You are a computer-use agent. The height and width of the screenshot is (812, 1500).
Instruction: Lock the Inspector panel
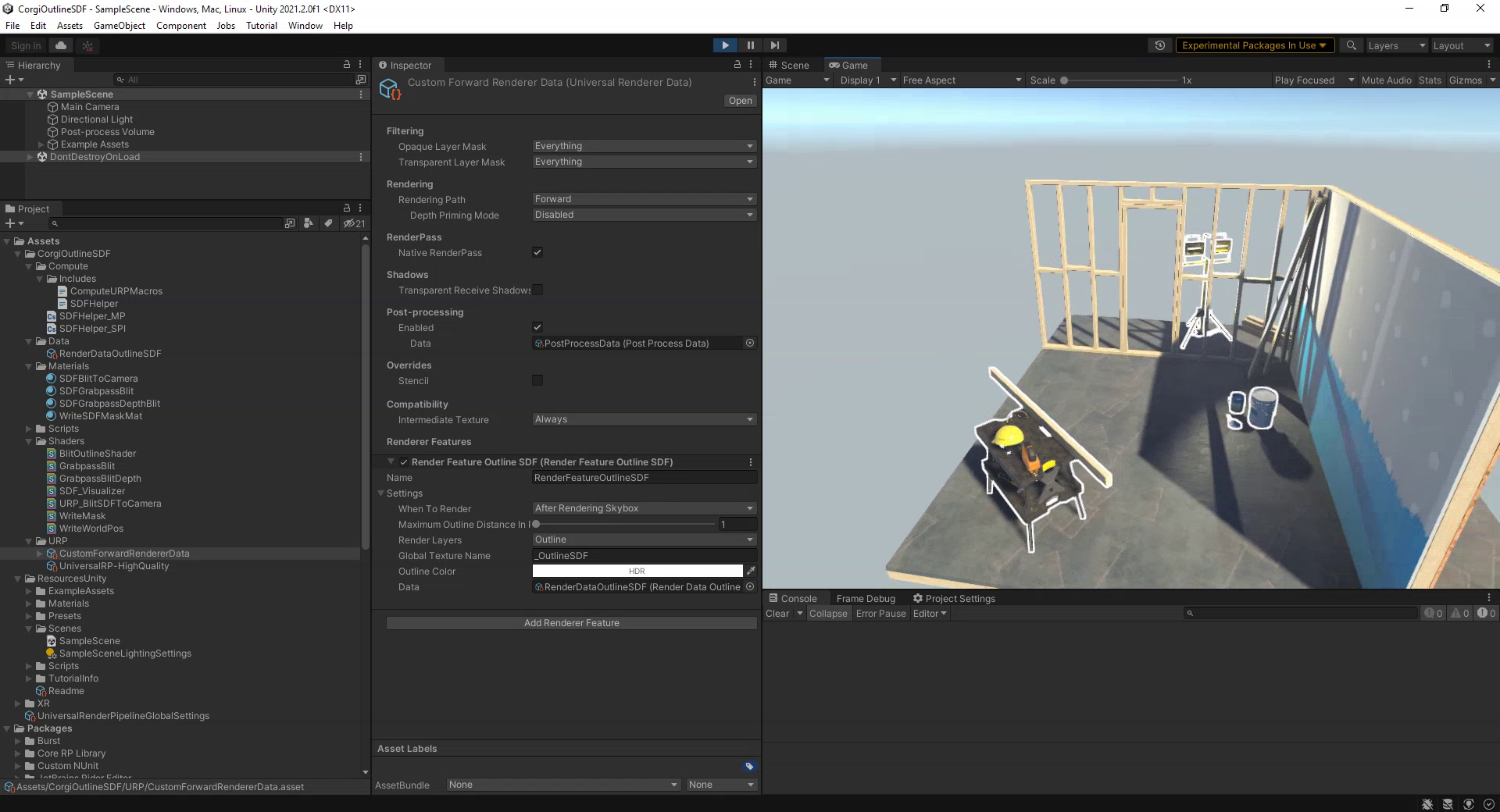click(x=737, y=65)
